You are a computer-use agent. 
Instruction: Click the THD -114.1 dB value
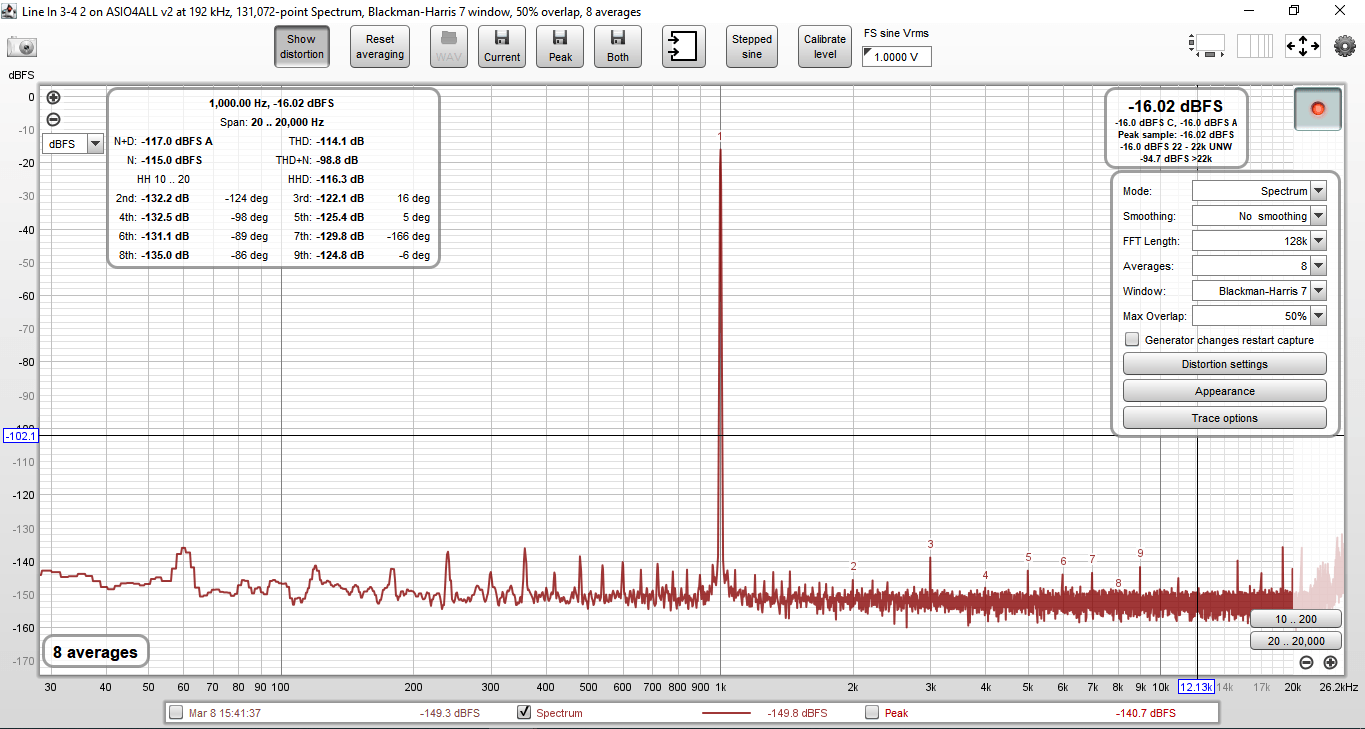[x=340, y=141]
